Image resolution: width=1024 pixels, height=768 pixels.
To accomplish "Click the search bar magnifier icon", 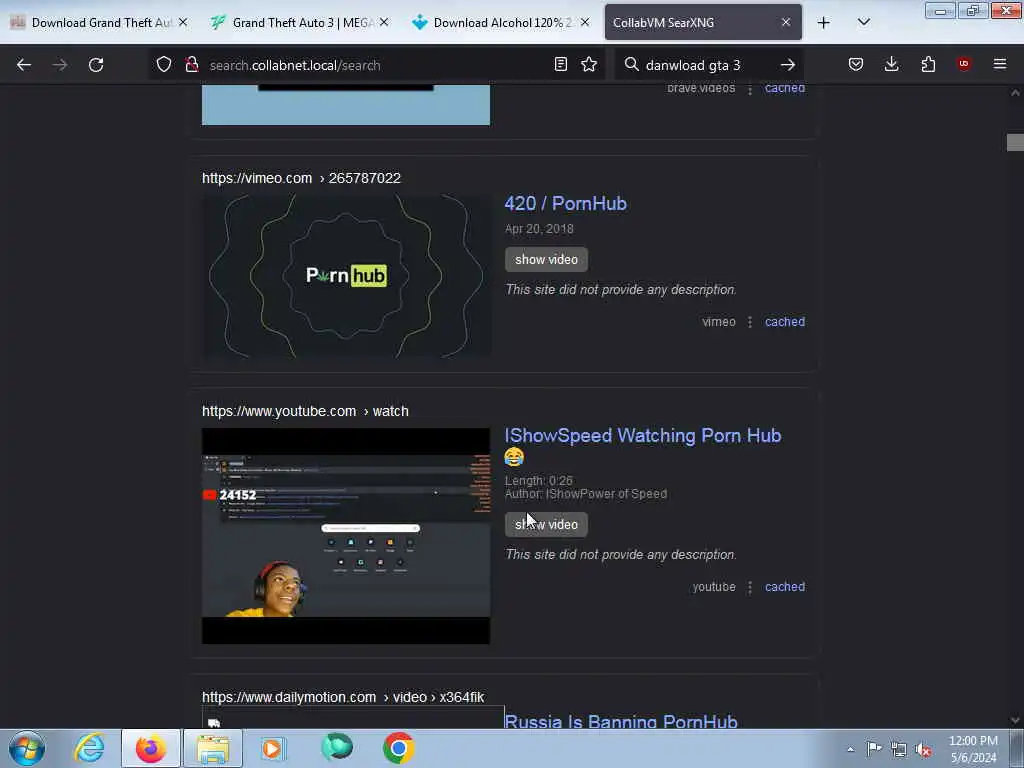I will (x=632, y=64).
